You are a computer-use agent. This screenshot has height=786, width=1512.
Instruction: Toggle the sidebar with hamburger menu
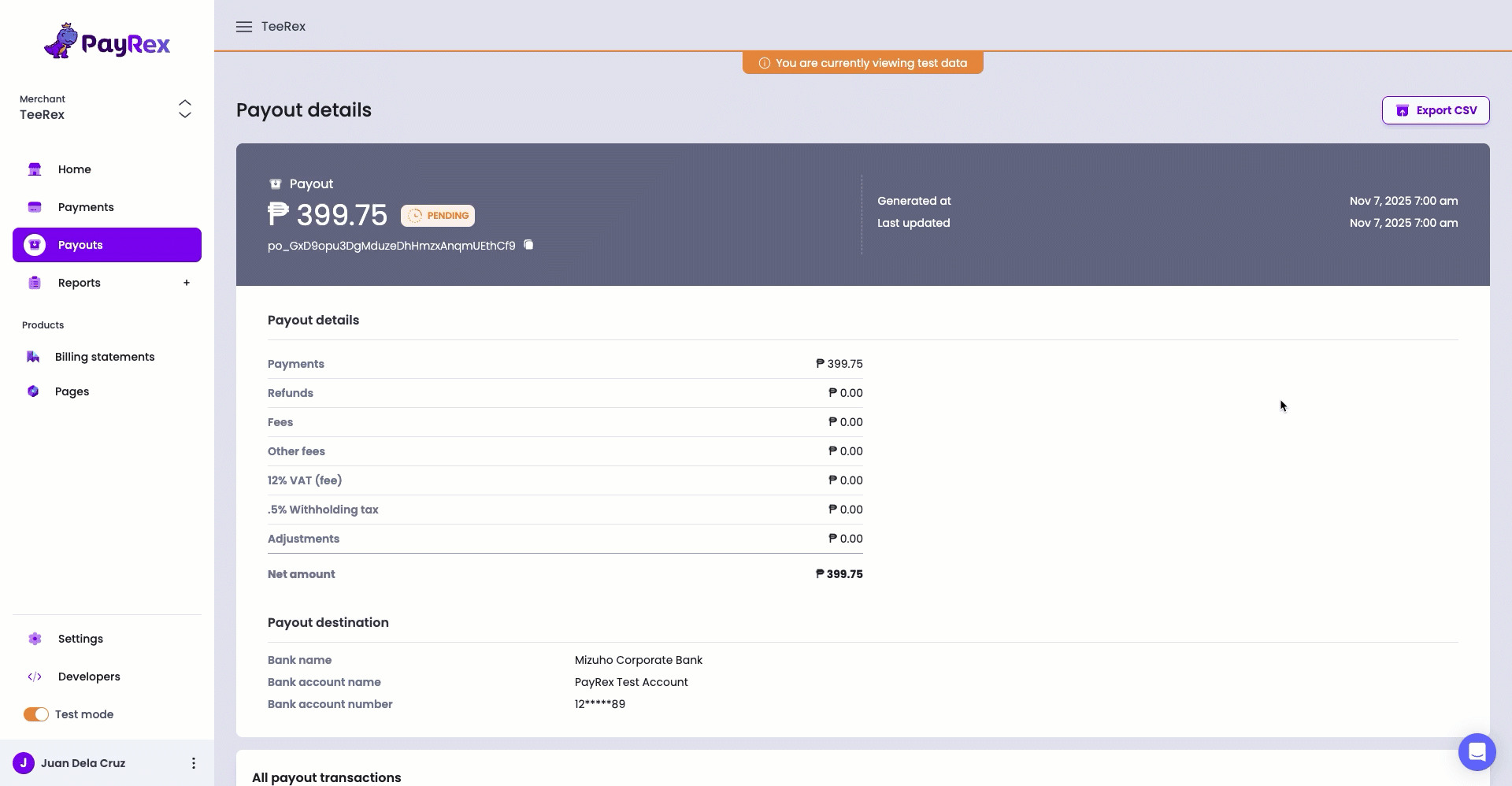[244, 26]
